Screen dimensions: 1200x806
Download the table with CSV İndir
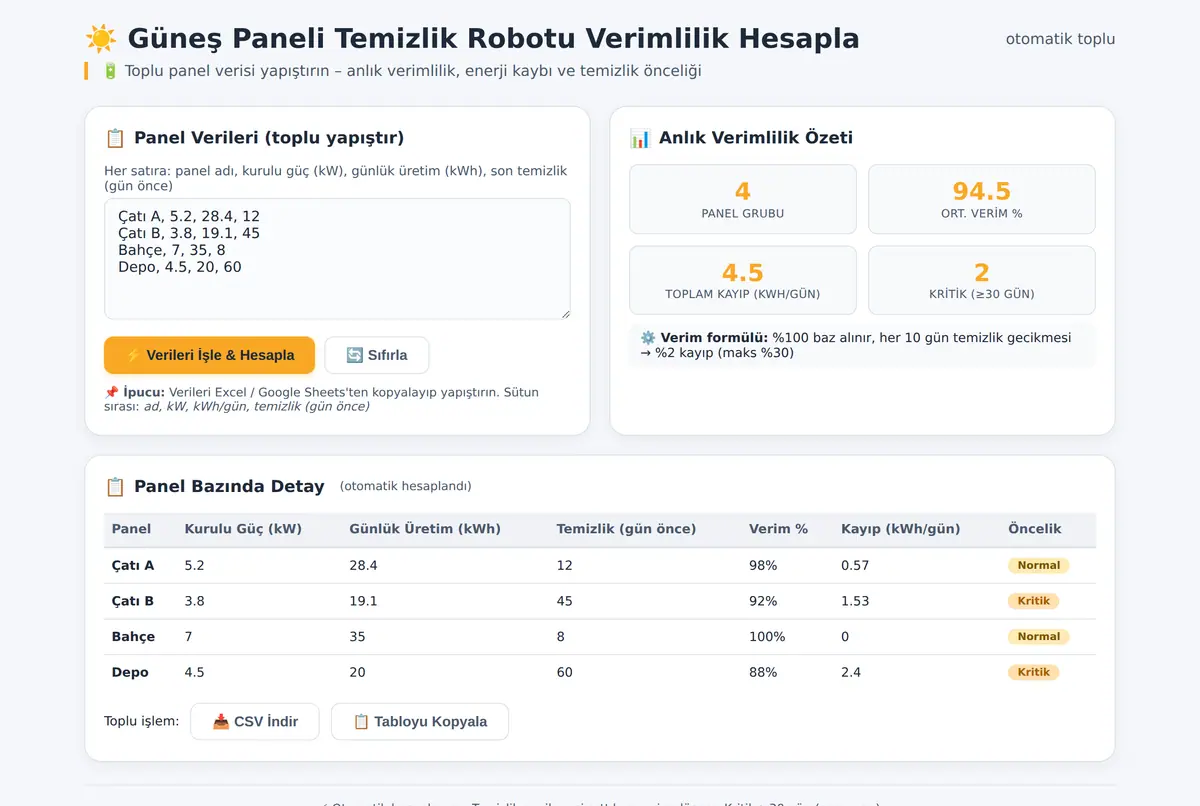[x=255, y=722]
